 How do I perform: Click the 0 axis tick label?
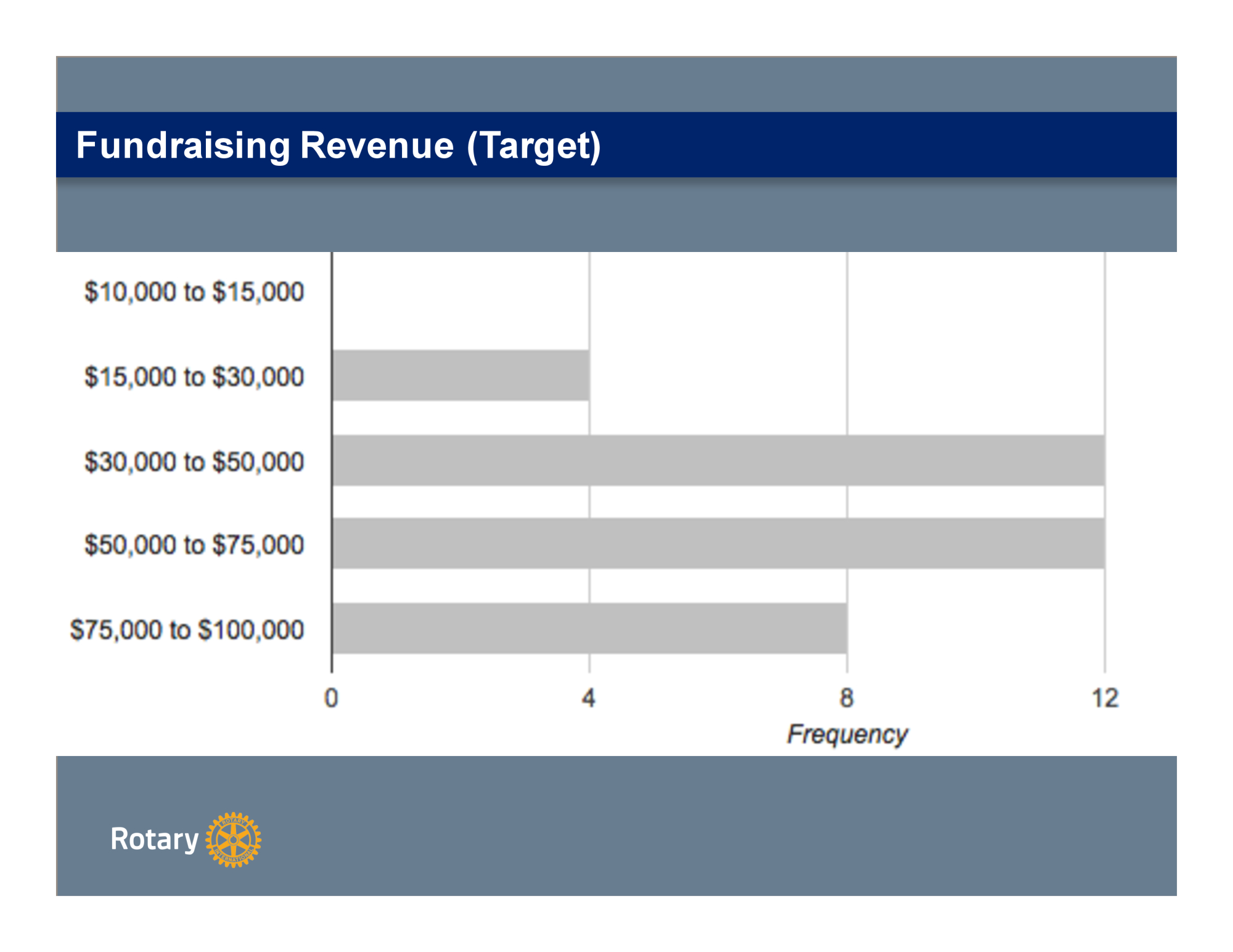pos(331,698)
